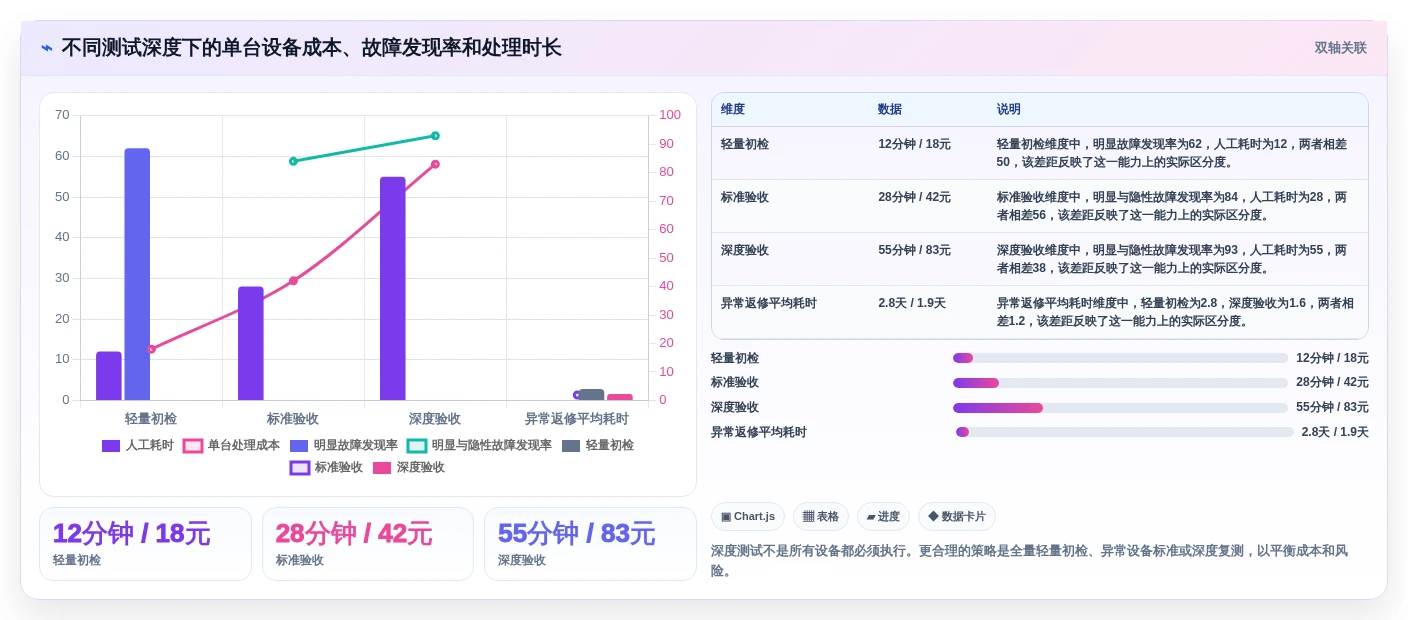Click the dashboard title 不同测试深度下的单台设备成本
Screen dimensions: 1408x620
(311, 48)
